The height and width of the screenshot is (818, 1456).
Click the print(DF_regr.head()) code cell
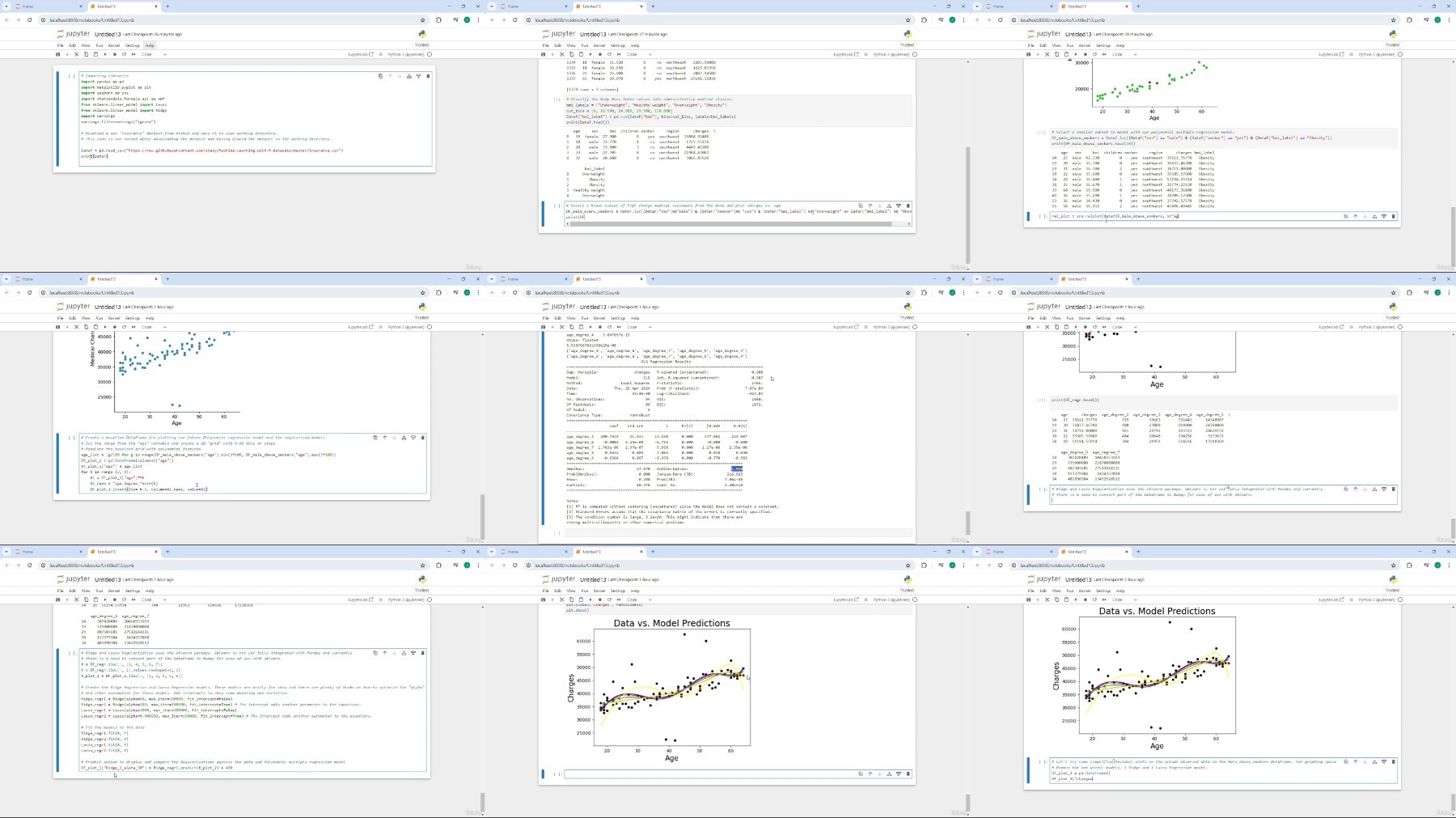1224,400
